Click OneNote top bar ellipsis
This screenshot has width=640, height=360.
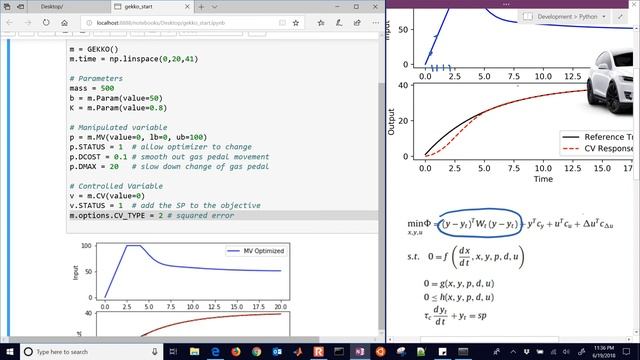(506, 4)
